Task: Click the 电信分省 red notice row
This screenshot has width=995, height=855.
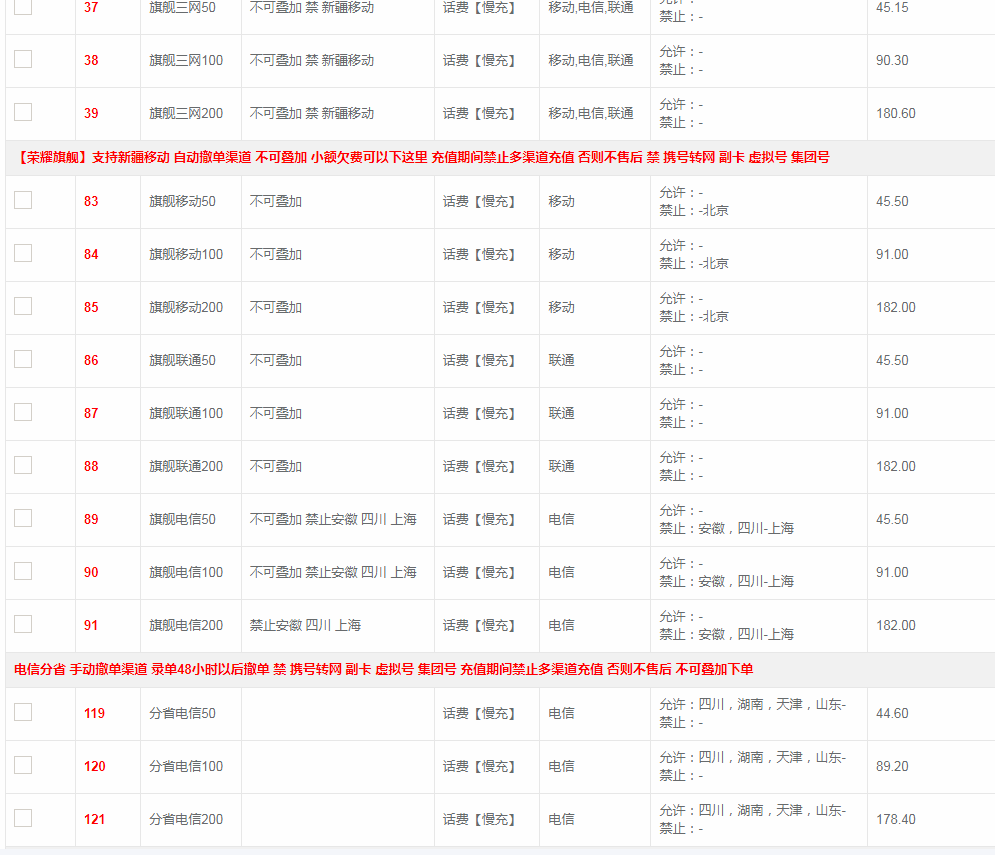Action: coord(384,669)
